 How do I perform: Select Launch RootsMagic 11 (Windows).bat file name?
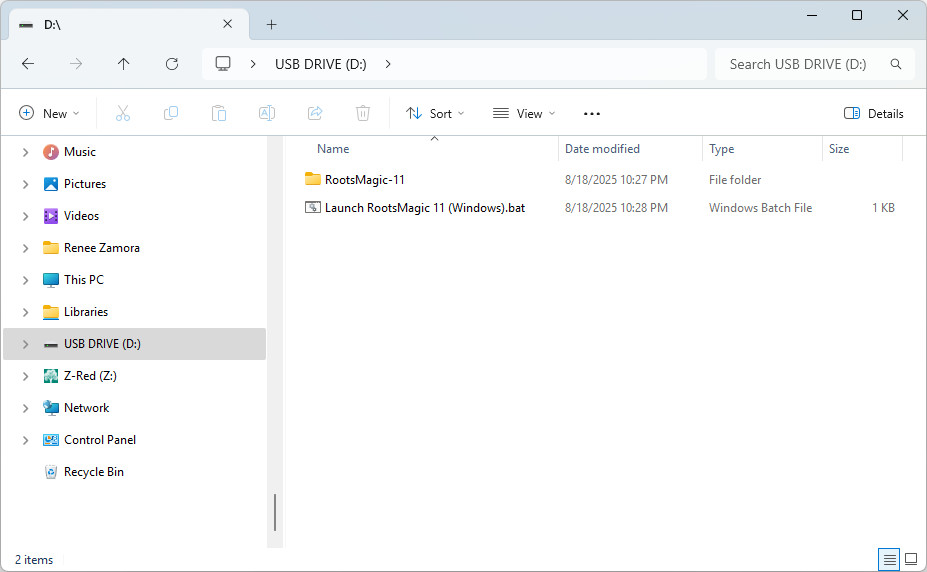(x=424, y=208)
